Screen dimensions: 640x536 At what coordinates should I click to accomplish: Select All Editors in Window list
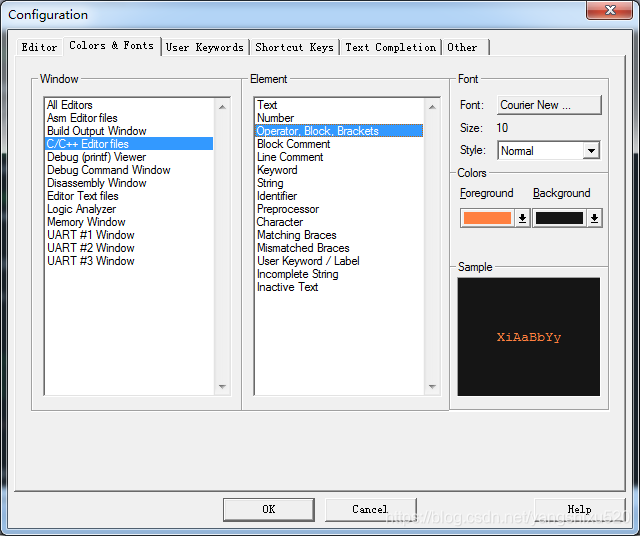pos(129,105)
